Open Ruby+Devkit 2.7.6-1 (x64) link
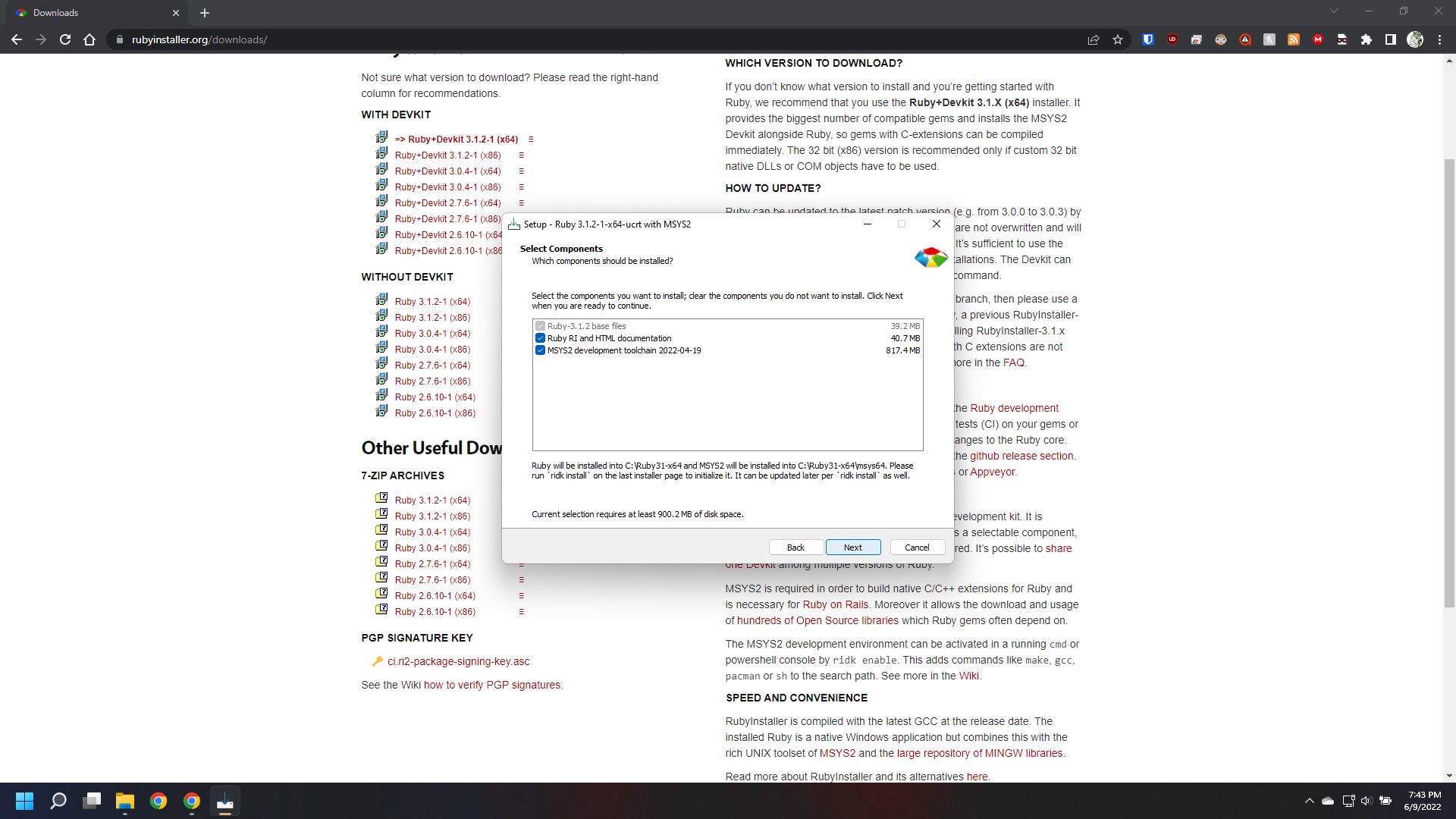Image resolution: width=1456 pixels, height=819 pixels. pyautogui.click(x=448, y=203)
